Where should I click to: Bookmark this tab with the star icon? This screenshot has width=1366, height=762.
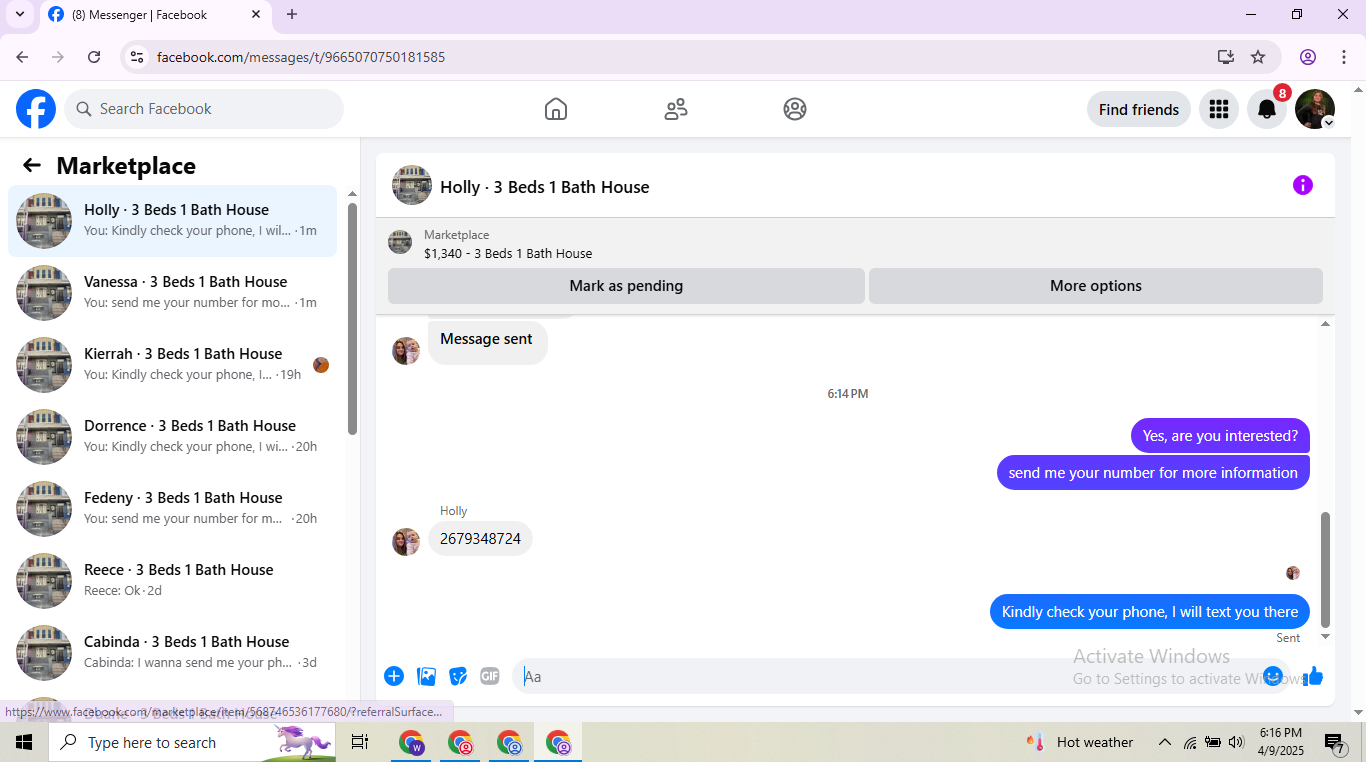click(1258, 57)
